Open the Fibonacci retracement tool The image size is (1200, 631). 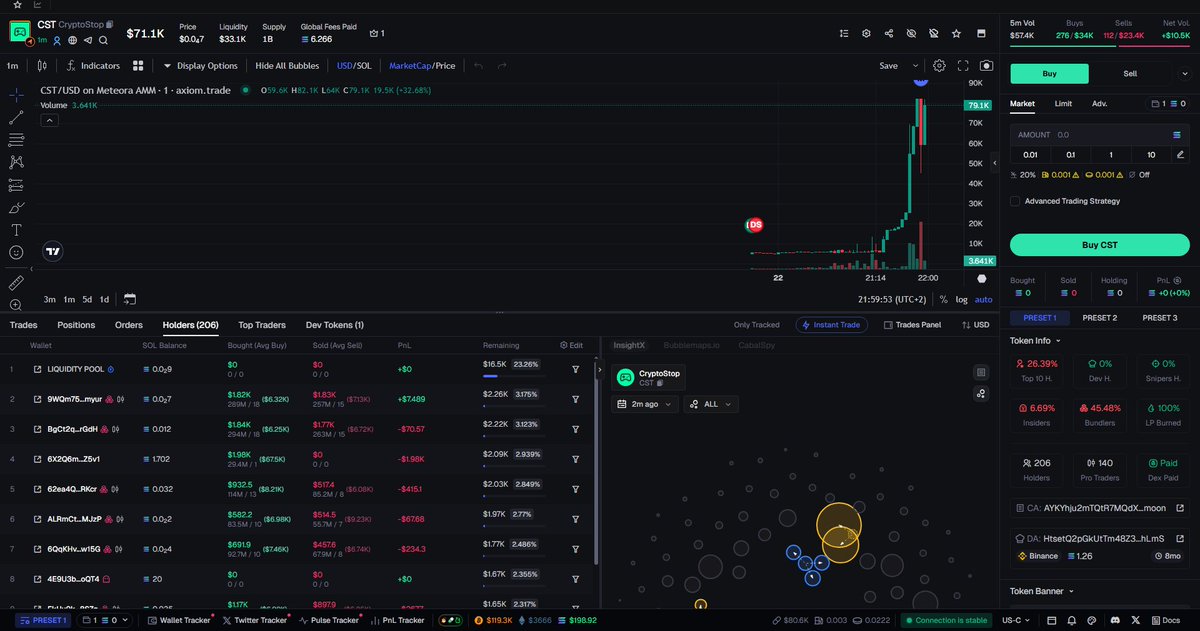click(x=17, y=140)
